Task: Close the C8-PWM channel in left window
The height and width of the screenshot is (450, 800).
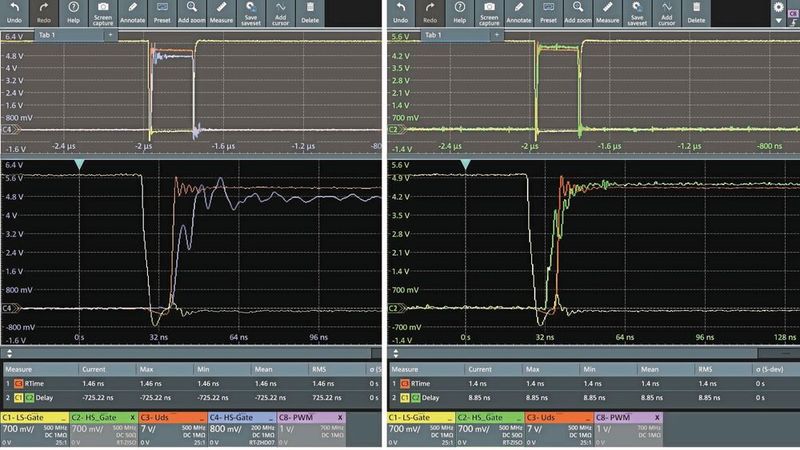Action: tap(340, 418)
